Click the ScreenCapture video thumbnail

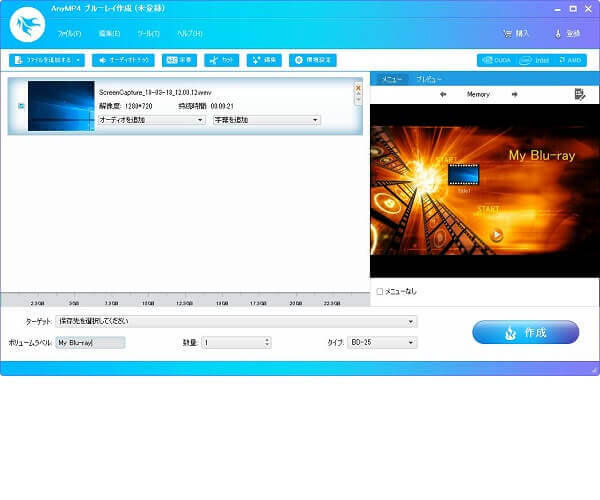click(61, 106)
